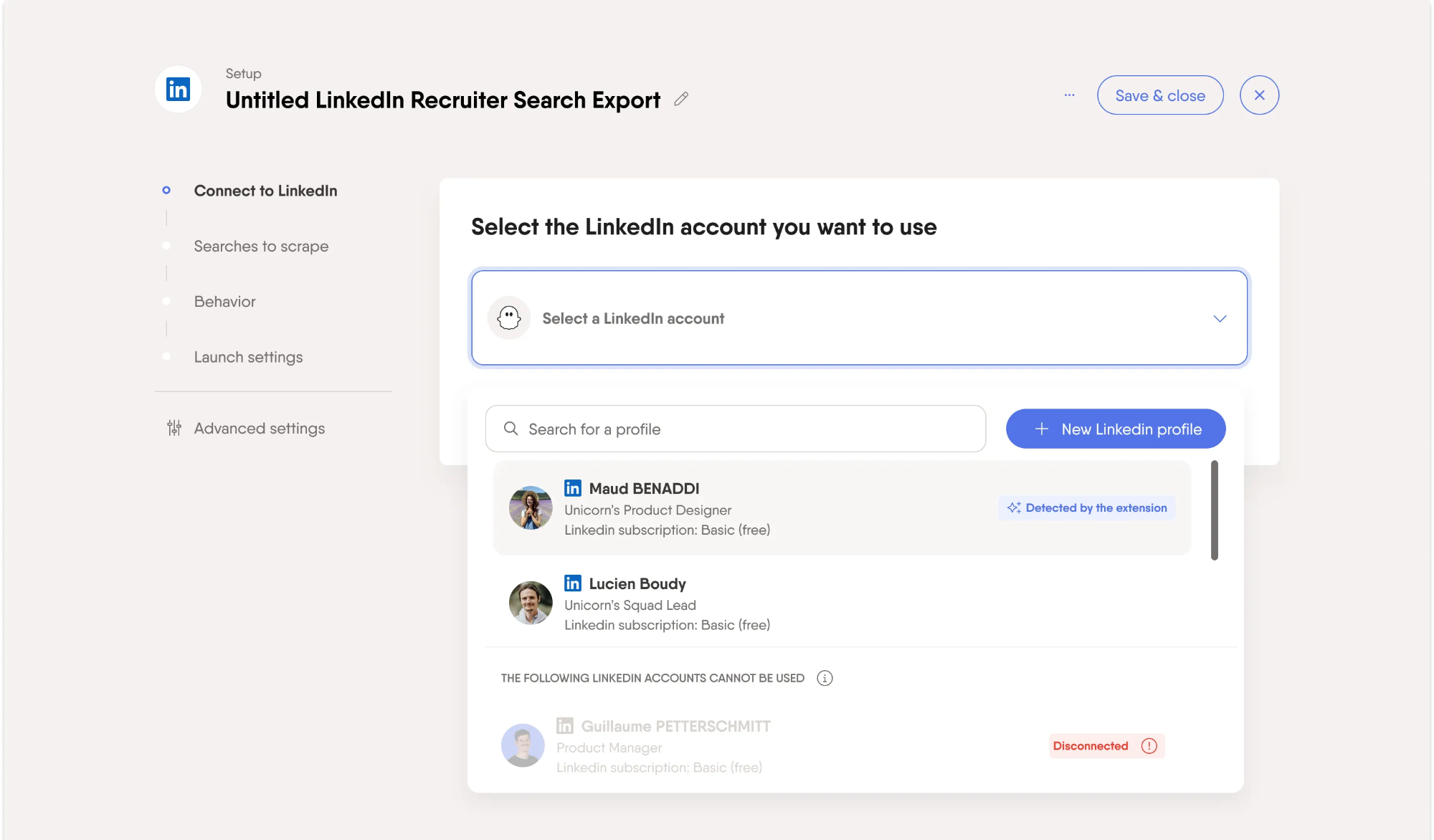
Task: Click Maud BENADDI's profile photo
Action: point(531,508)
